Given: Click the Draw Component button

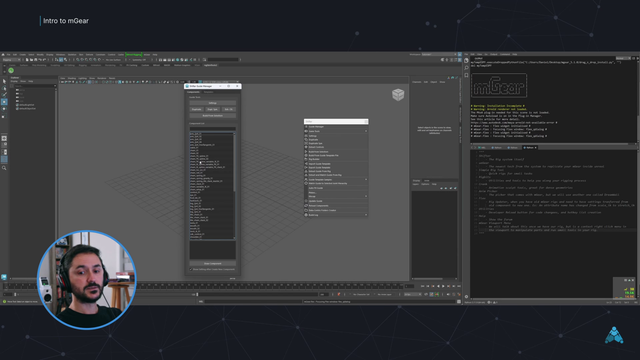Looking at the screenshot, I should click(x=213, y=263).
